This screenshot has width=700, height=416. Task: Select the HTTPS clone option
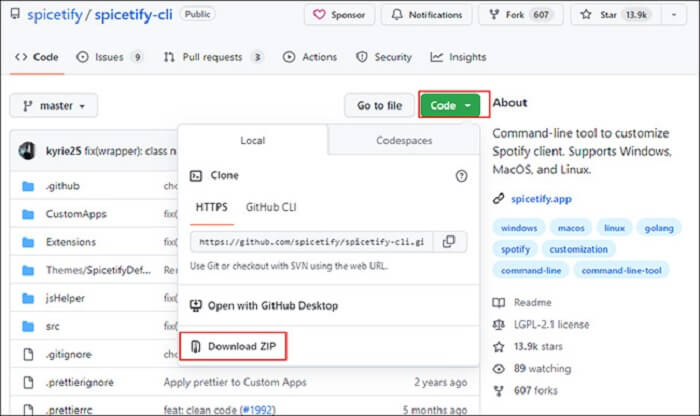click(x=212, y=207)
